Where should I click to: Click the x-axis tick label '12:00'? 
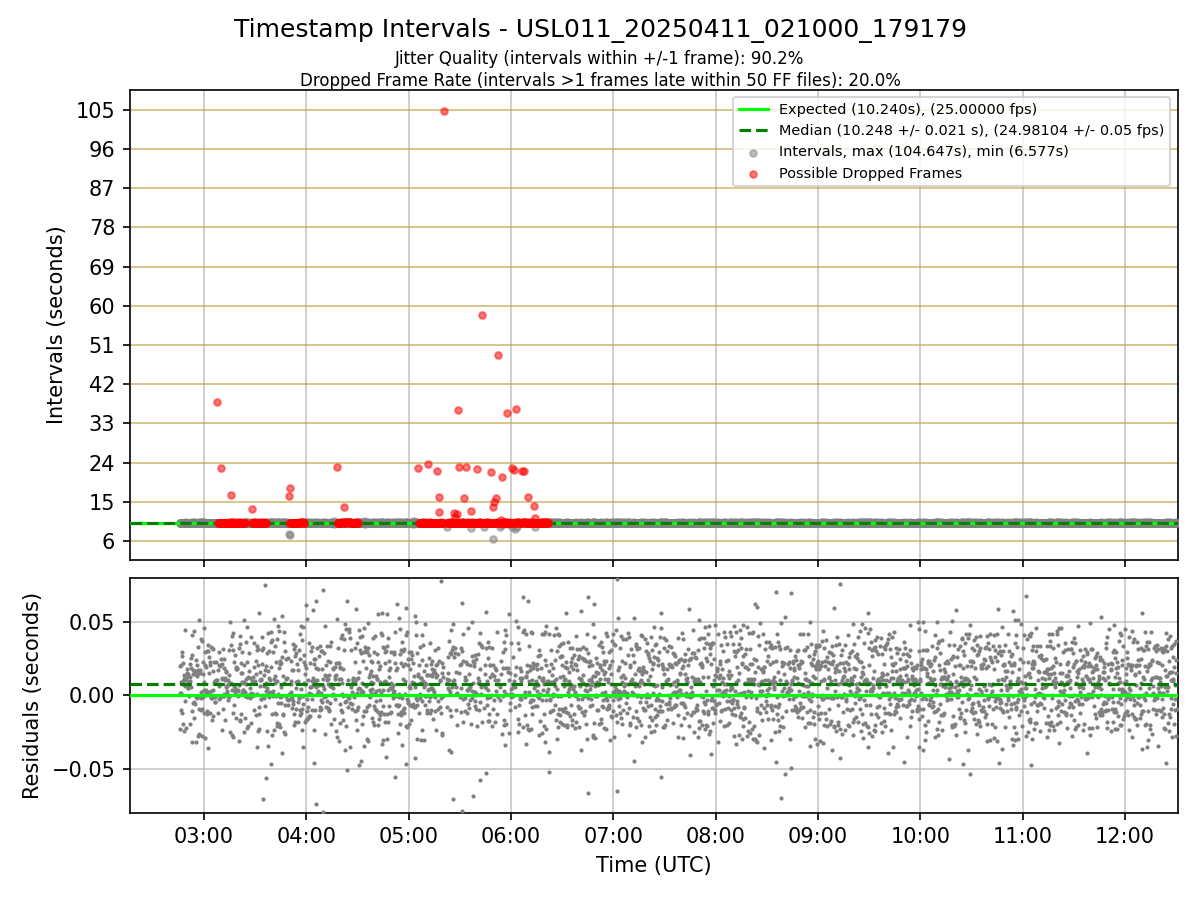1125,835
